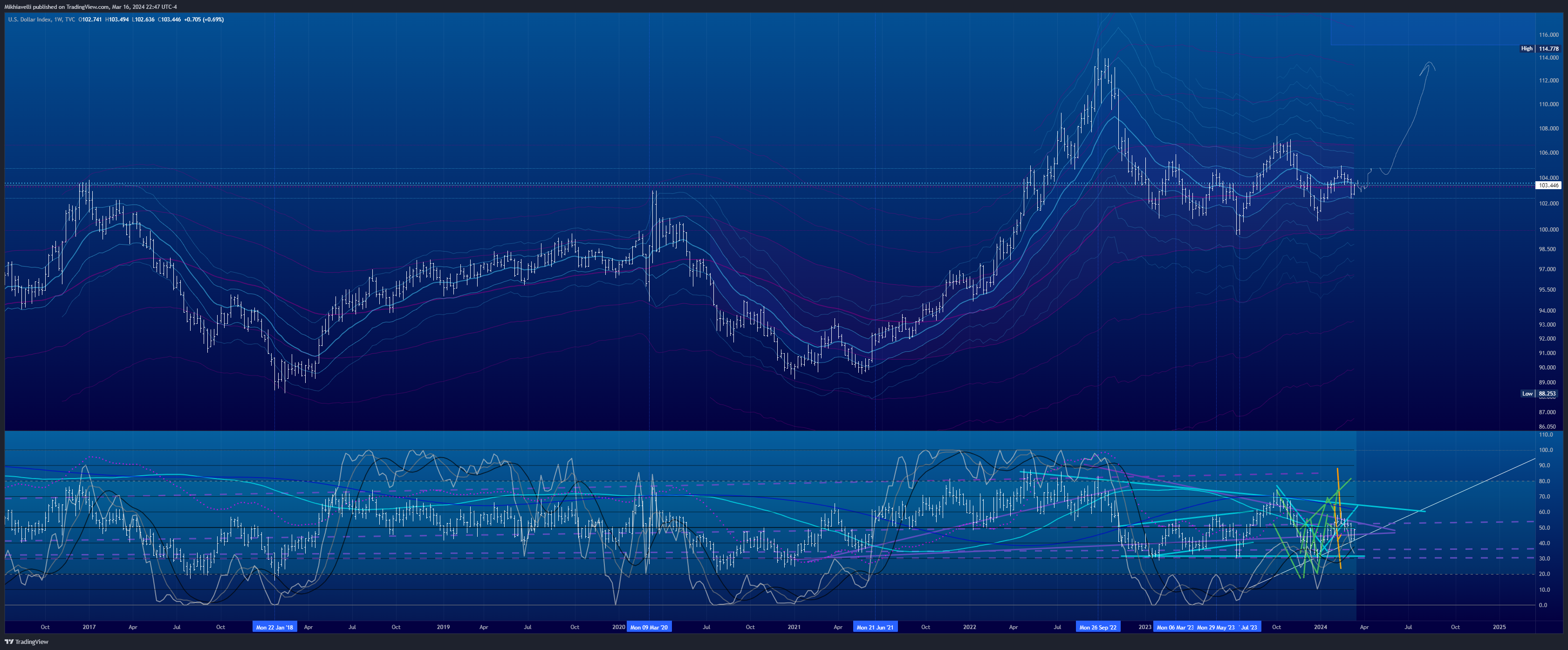Click the 98.500 price scale label
1568x650 pixels.
click(1547, 249)
